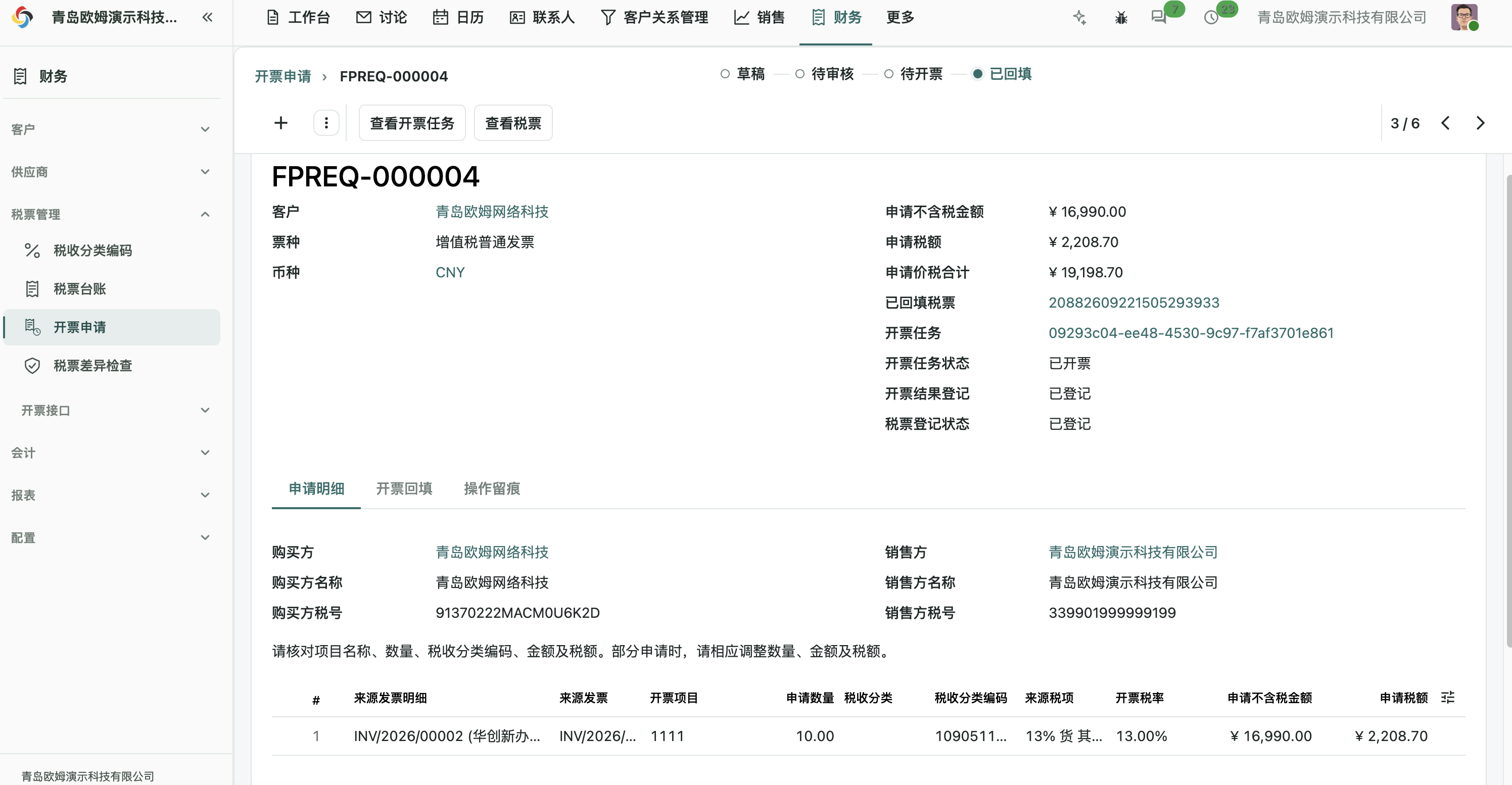Switch to the 操作留痕 tab
This screenshot has height=785, width=1512.
492,488
